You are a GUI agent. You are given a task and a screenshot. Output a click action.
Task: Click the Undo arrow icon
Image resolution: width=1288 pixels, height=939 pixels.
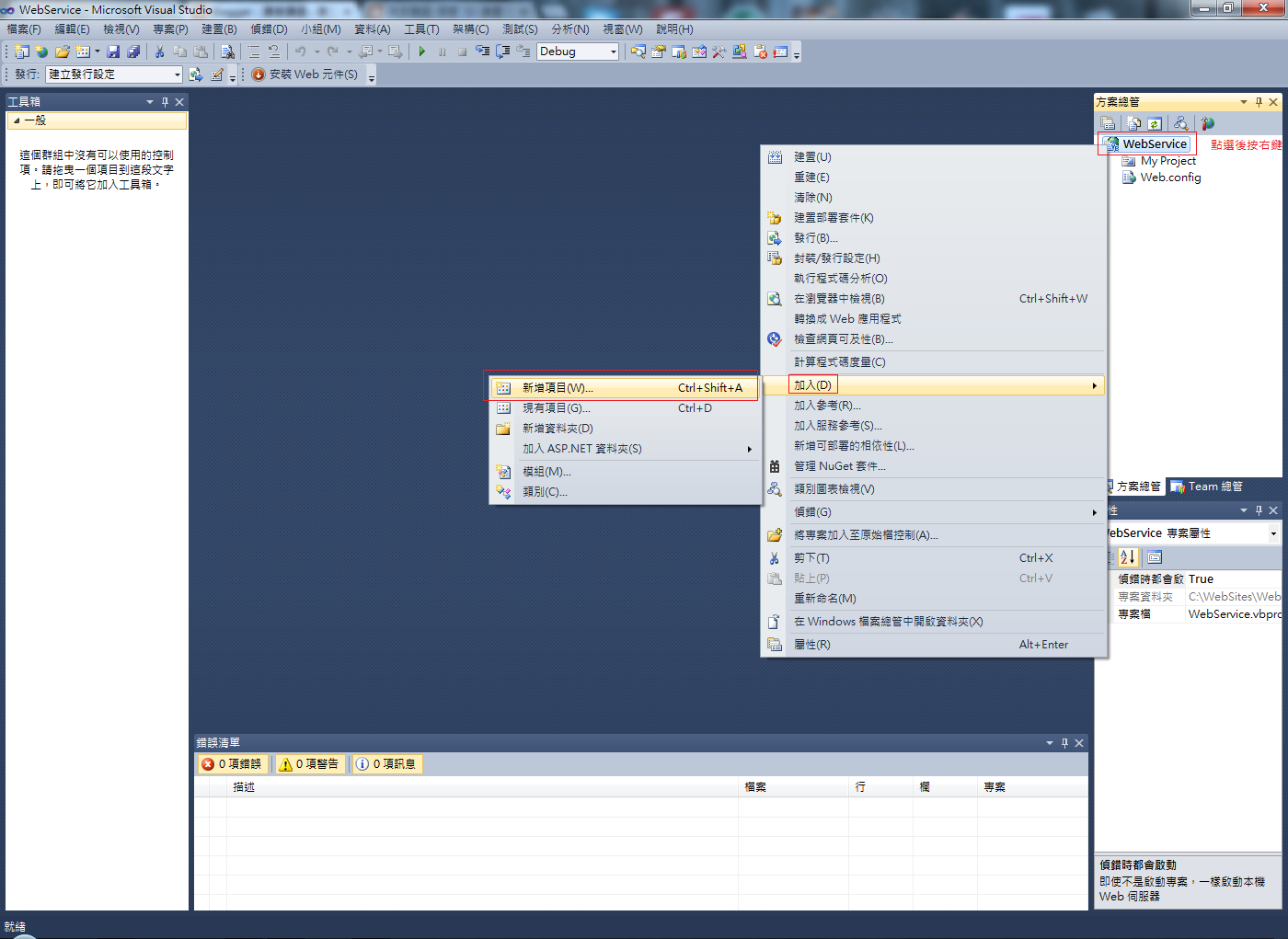tap(300, 52)
